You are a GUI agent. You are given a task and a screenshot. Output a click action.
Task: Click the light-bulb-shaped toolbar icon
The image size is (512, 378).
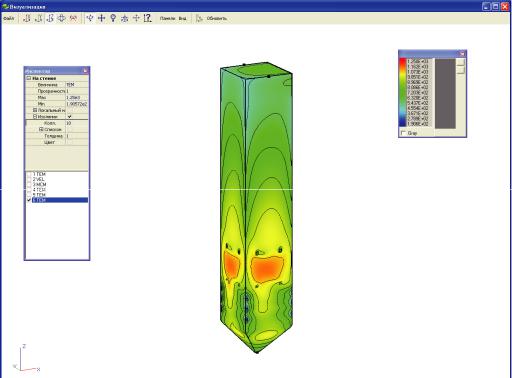point(113,18)
